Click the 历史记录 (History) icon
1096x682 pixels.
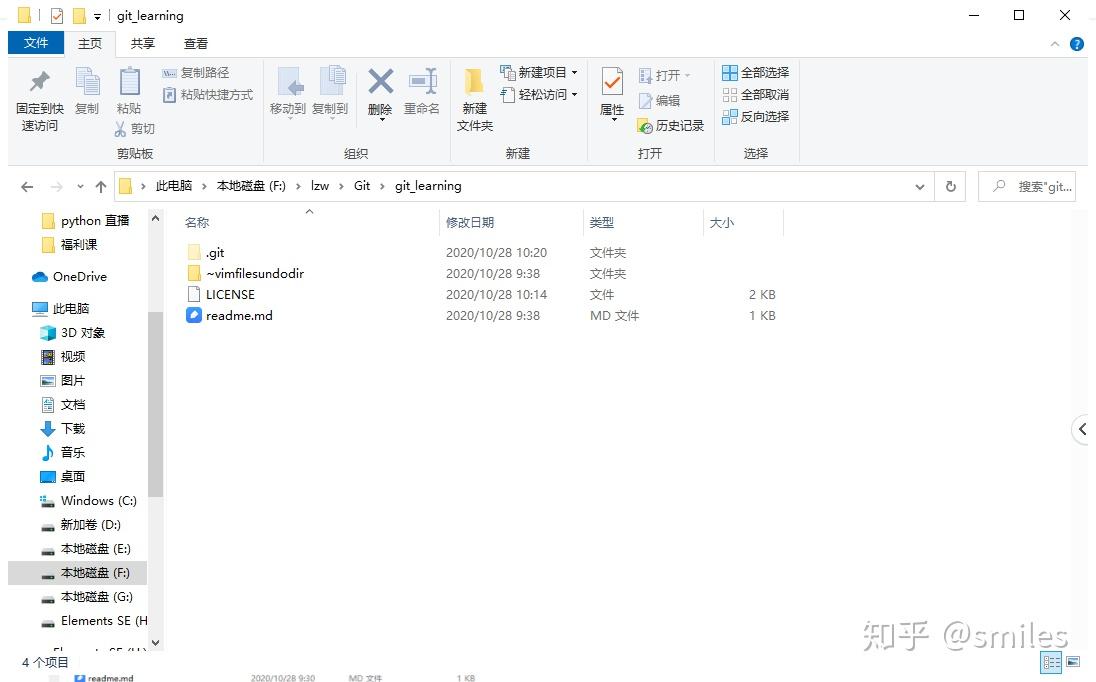670,126
